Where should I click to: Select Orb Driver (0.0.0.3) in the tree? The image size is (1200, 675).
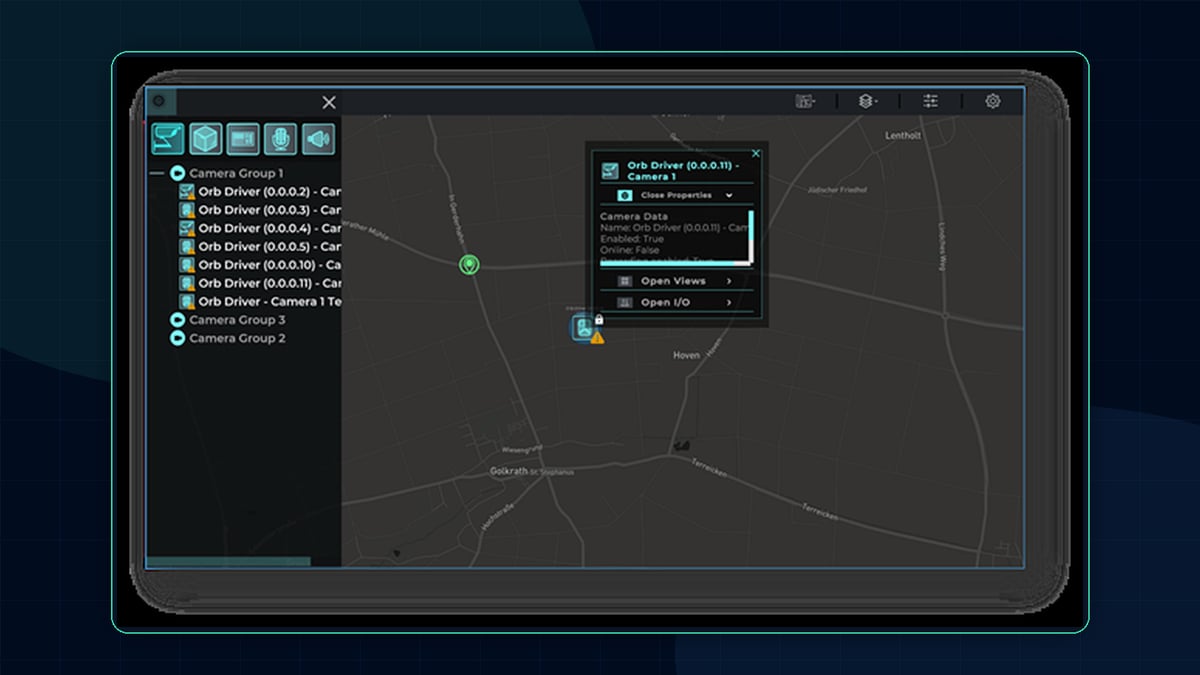[x=269, y=210]
